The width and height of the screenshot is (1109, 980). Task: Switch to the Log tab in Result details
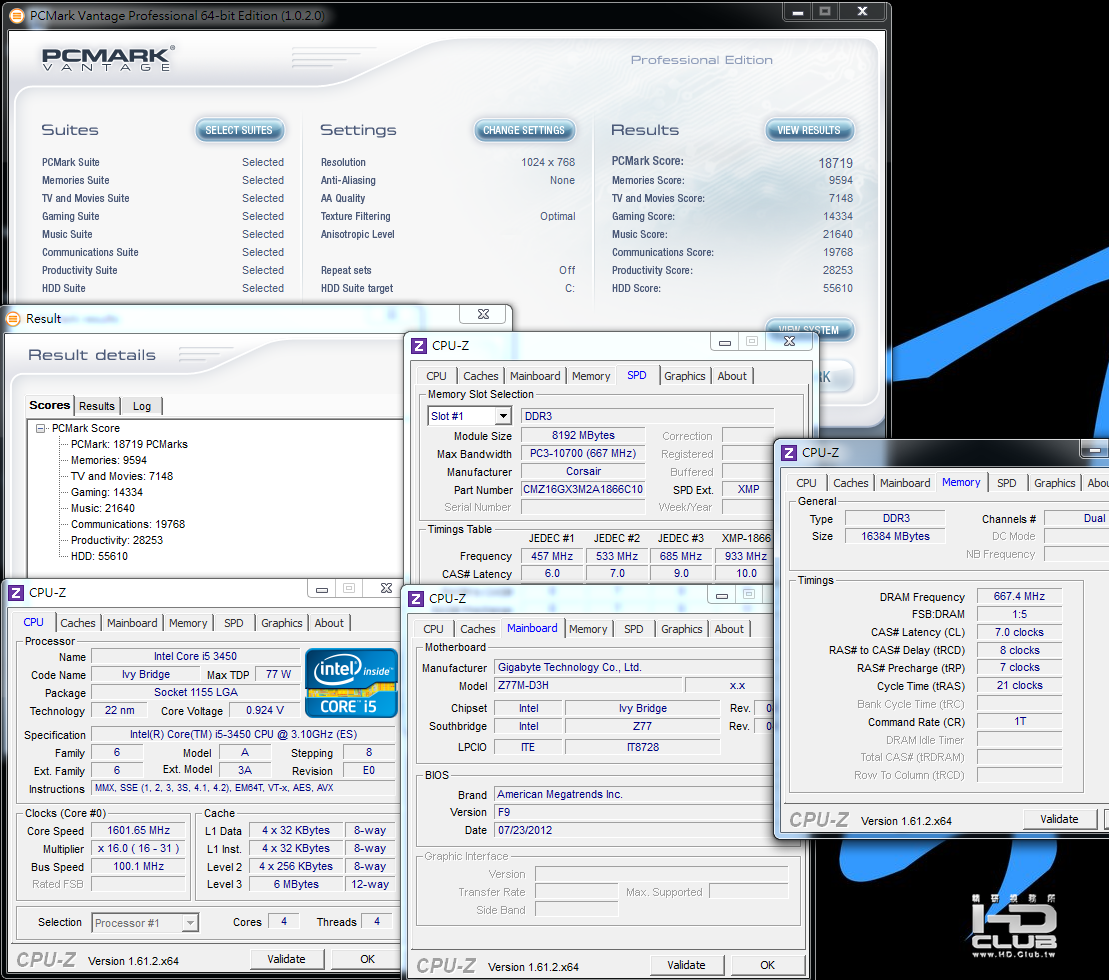tap(141, 407)
